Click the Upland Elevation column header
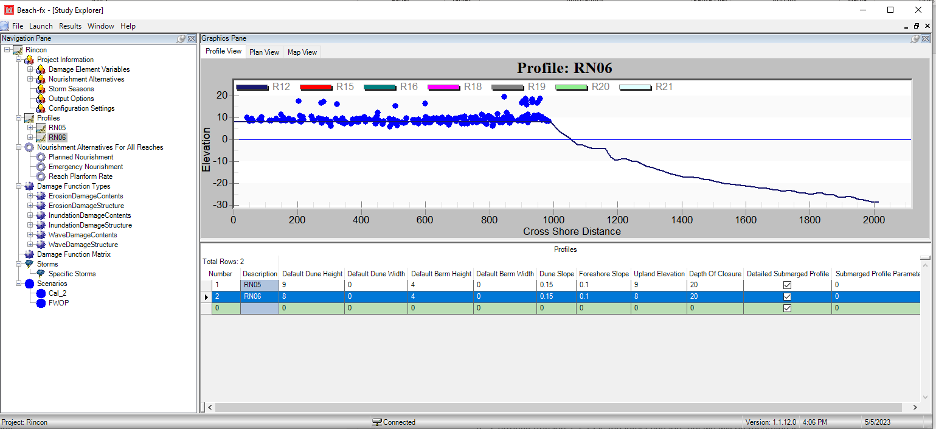The image size is (936, 430). (659, 274)
